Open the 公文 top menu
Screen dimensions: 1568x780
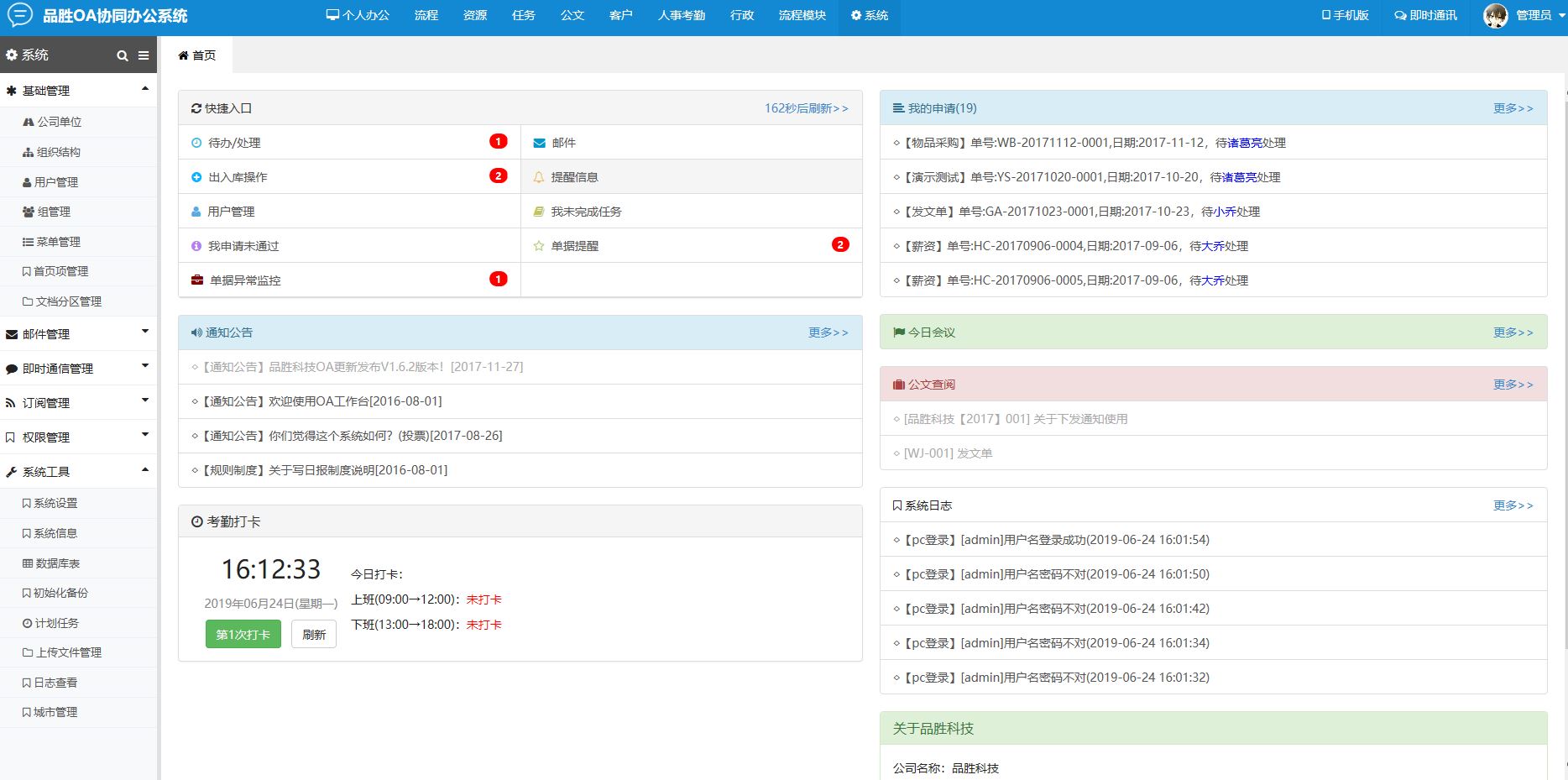(572, 15)
